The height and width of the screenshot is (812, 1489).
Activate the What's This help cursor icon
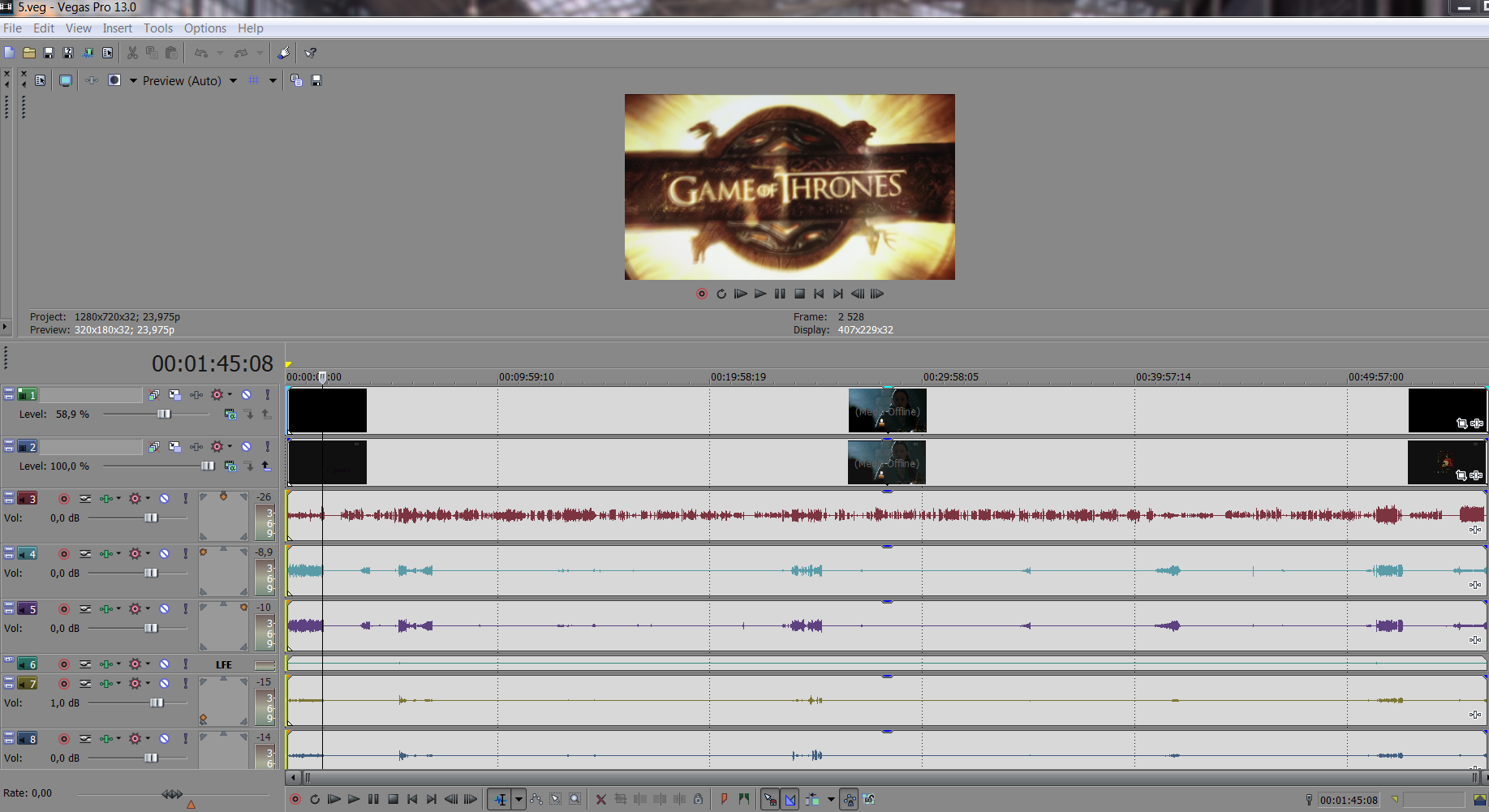pyautogui.click(x=310, y=53)
